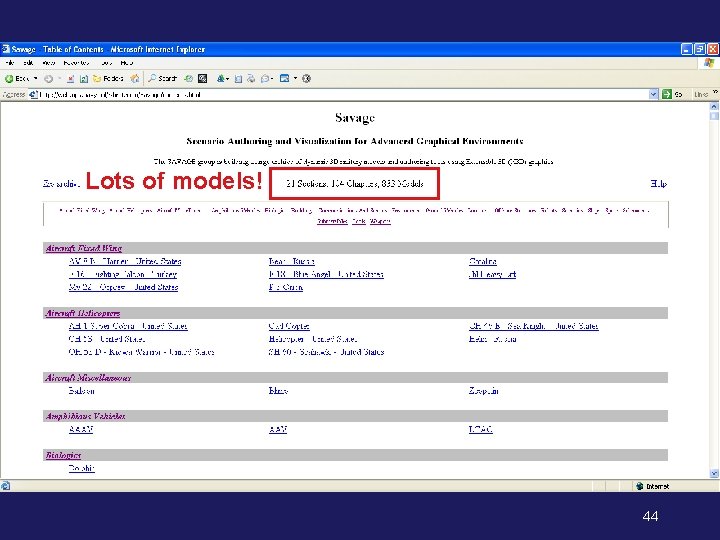Click the page icon in the status bar
Viewport: 720px width, 540px height.
(6, 486)
